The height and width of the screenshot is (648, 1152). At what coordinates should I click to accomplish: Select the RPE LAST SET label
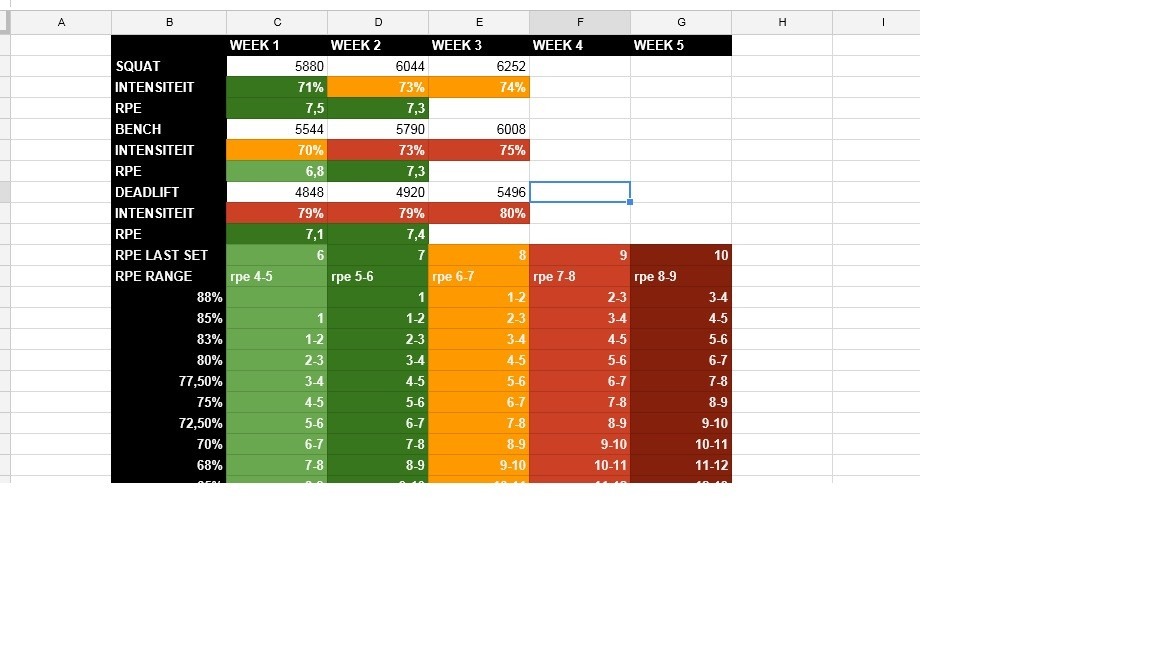168,255
